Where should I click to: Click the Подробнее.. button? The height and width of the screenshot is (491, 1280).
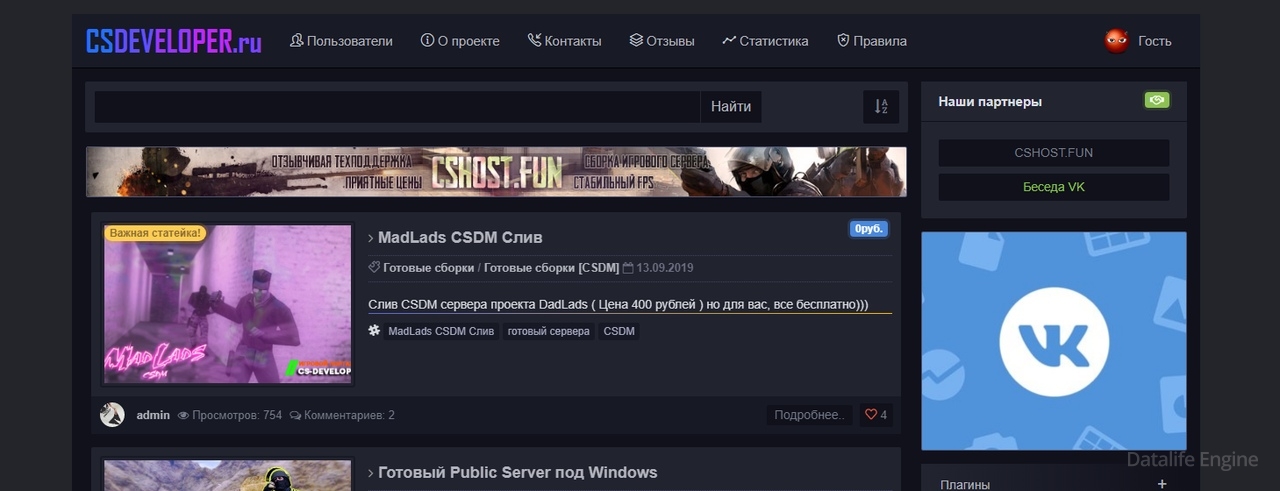pyautogui.click(x=810, y=415)
